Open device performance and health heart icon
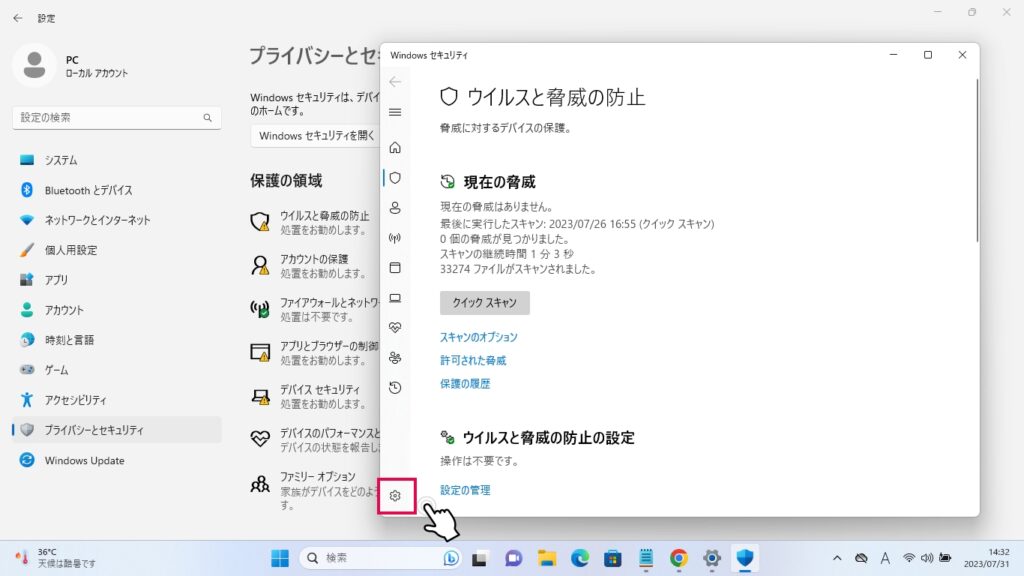Screen dimensions: 1024x576 (x=395, y=328)
